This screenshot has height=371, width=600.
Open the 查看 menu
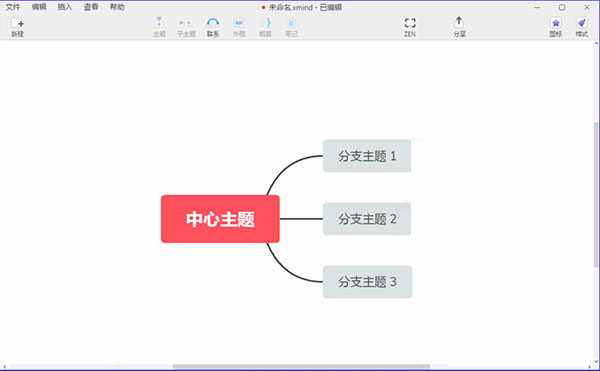[91, 7]
